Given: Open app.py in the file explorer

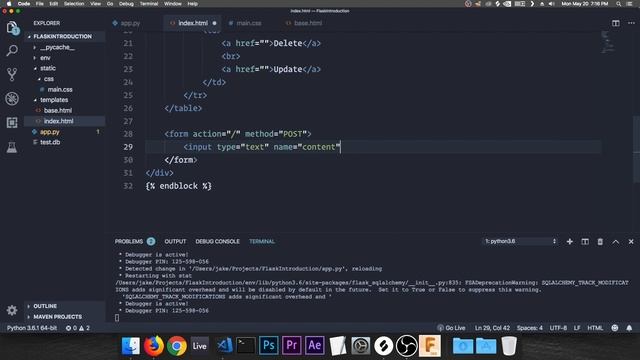Looking at the screenshot, I should (x=50, y=132).
